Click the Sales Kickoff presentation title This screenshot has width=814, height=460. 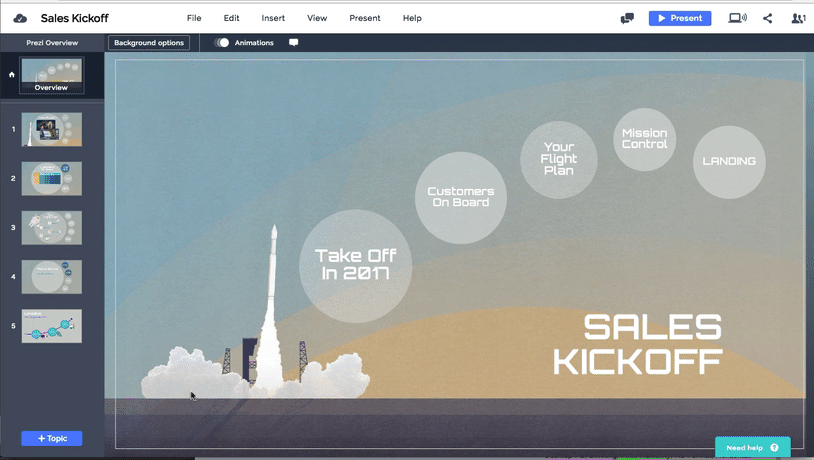tap(74, 18)
